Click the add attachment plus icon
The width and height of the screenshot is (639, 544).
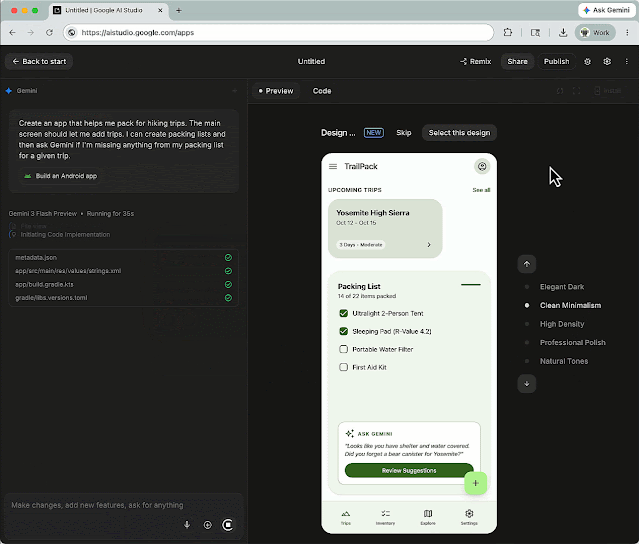click(207, 525)
